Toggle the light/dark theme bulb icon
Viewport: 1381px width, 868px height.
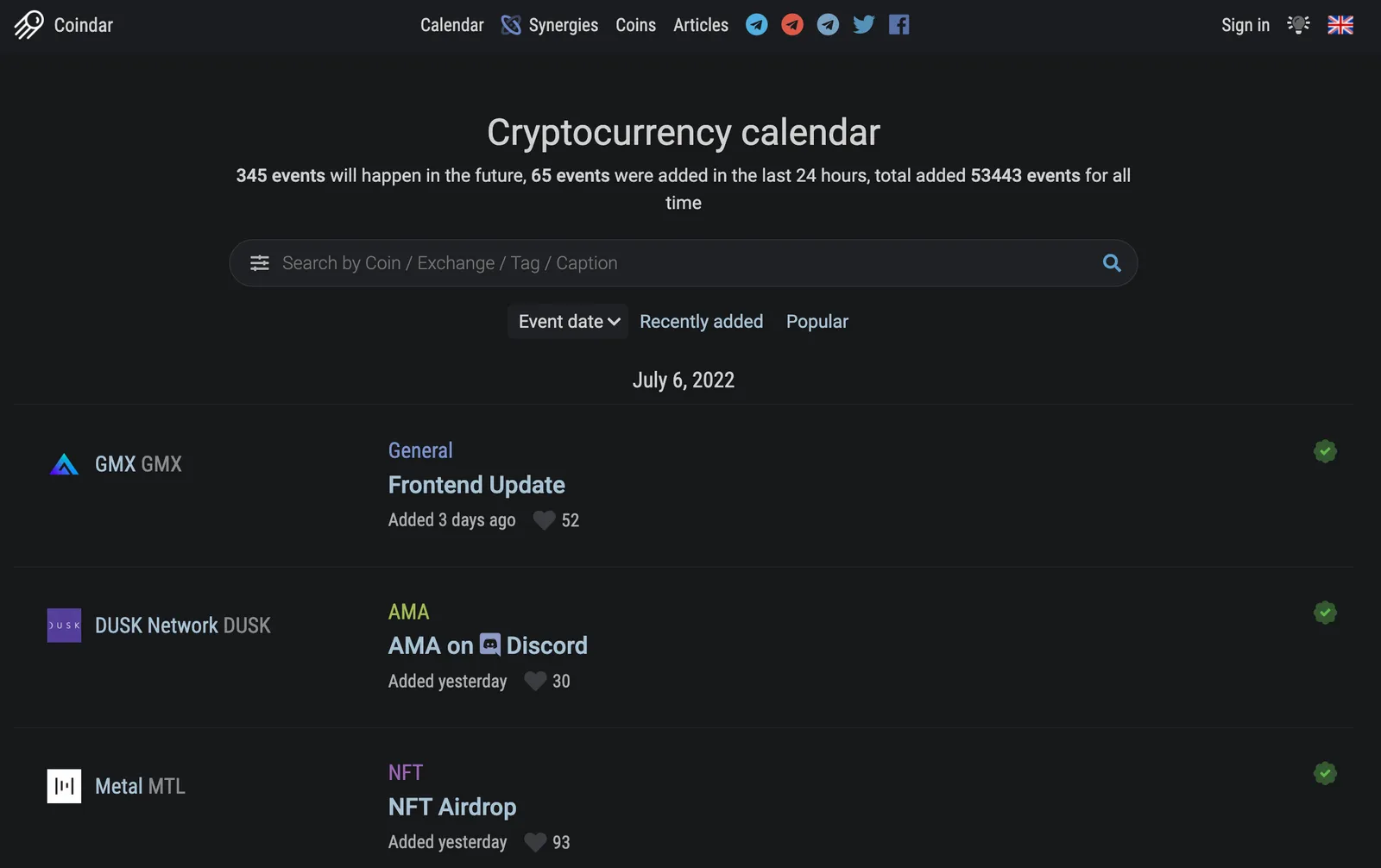(1298, 24)
